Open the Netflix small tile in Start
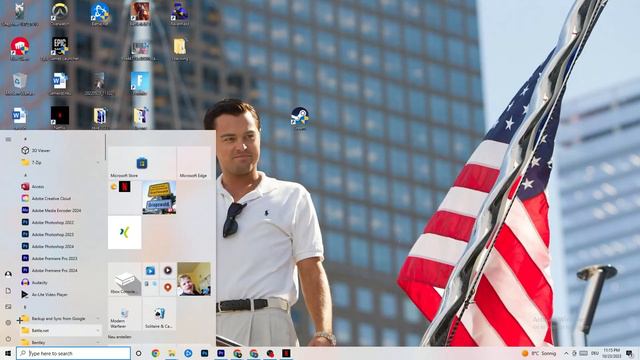This screenshot has width=640, height=360. click(124, 187)
